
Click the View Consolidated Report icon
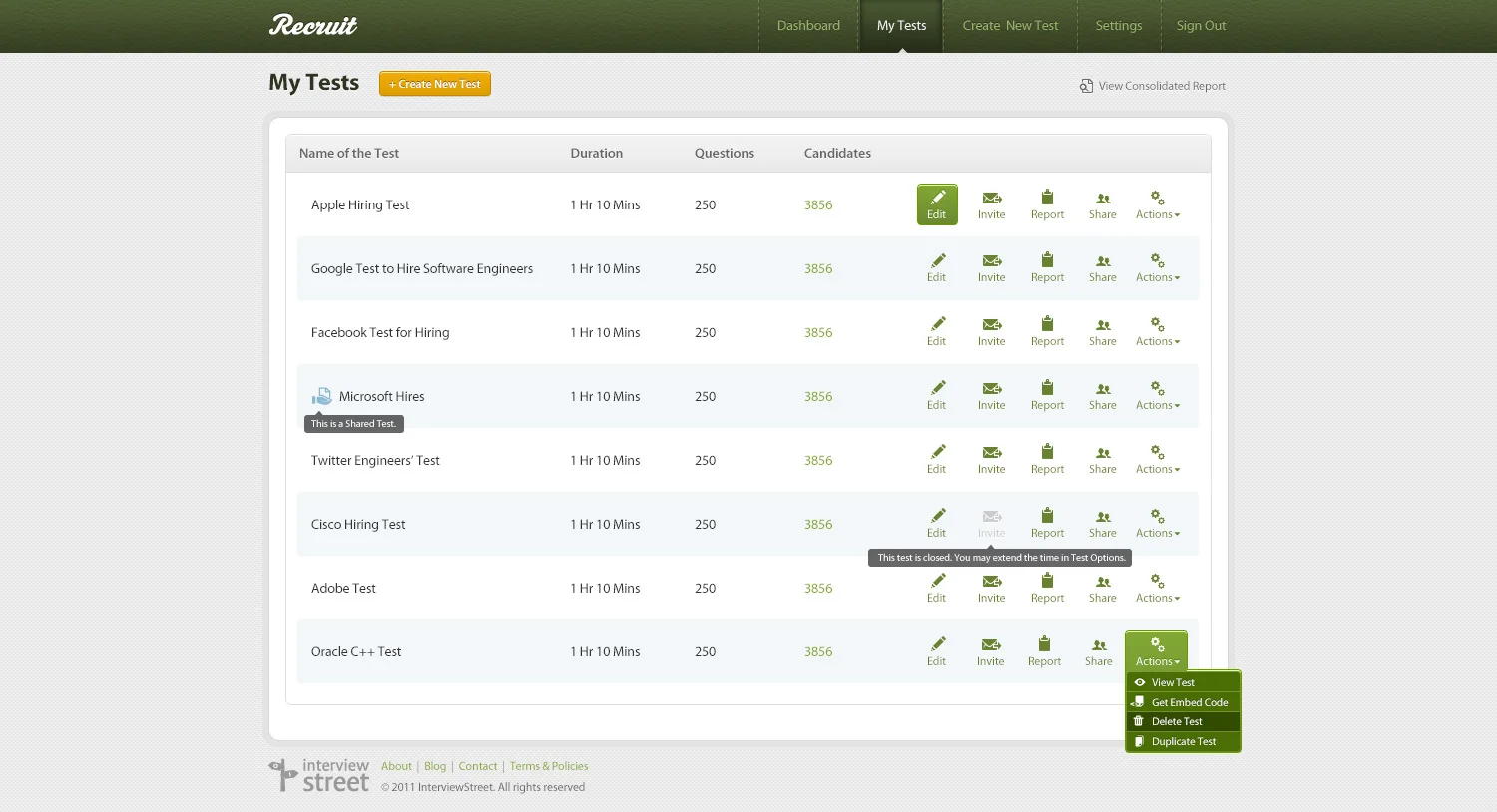pos(1086,86)
